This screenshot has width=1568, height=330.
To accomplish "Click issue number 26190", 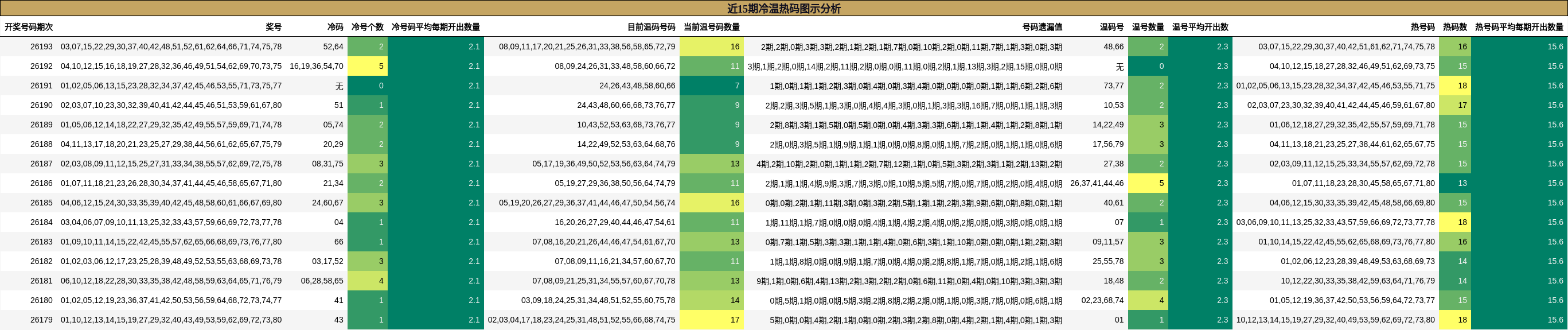I will point(41,106).
